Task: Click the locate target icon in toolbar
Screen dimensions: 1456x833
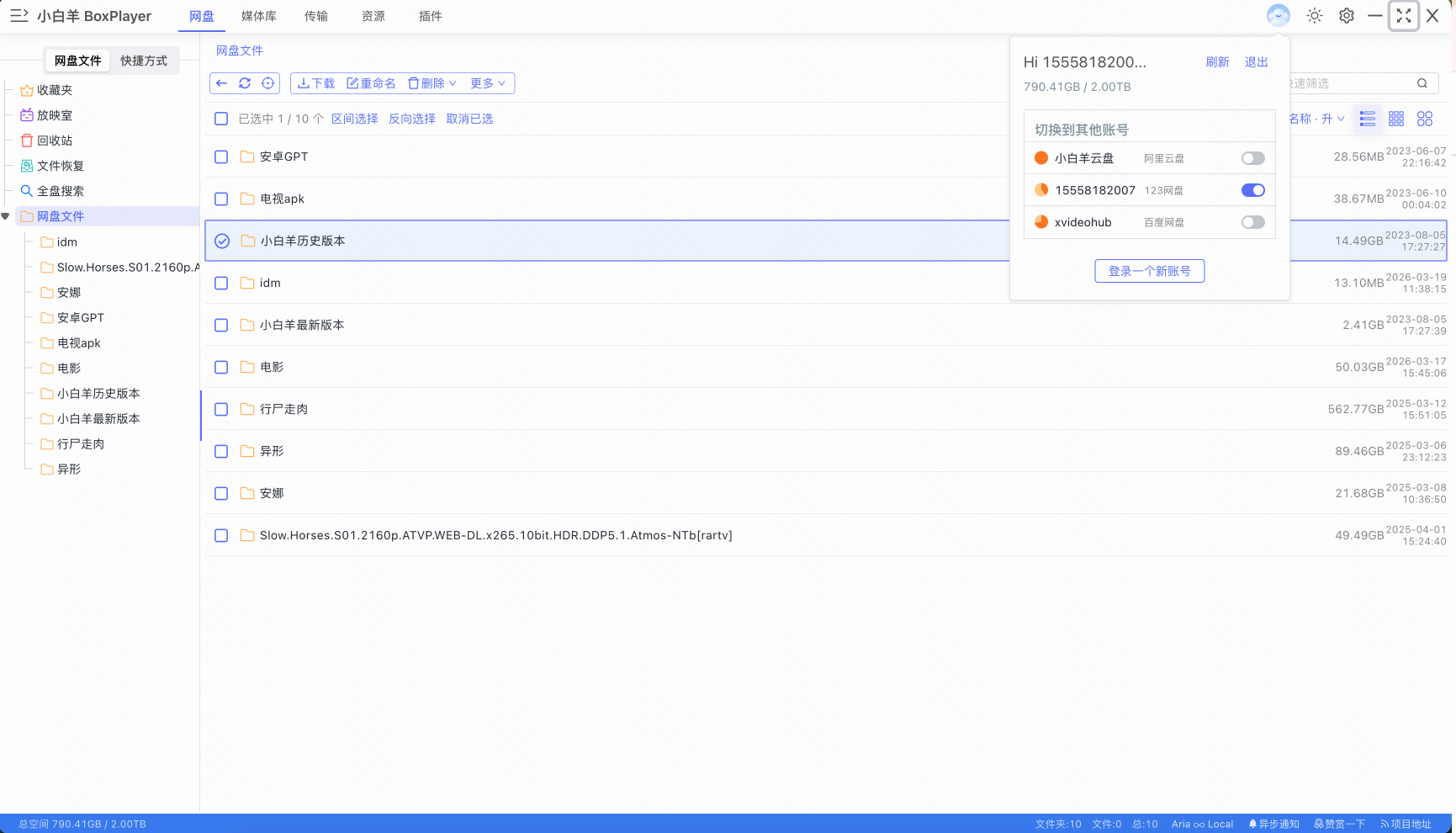Action: coord(267,83)
